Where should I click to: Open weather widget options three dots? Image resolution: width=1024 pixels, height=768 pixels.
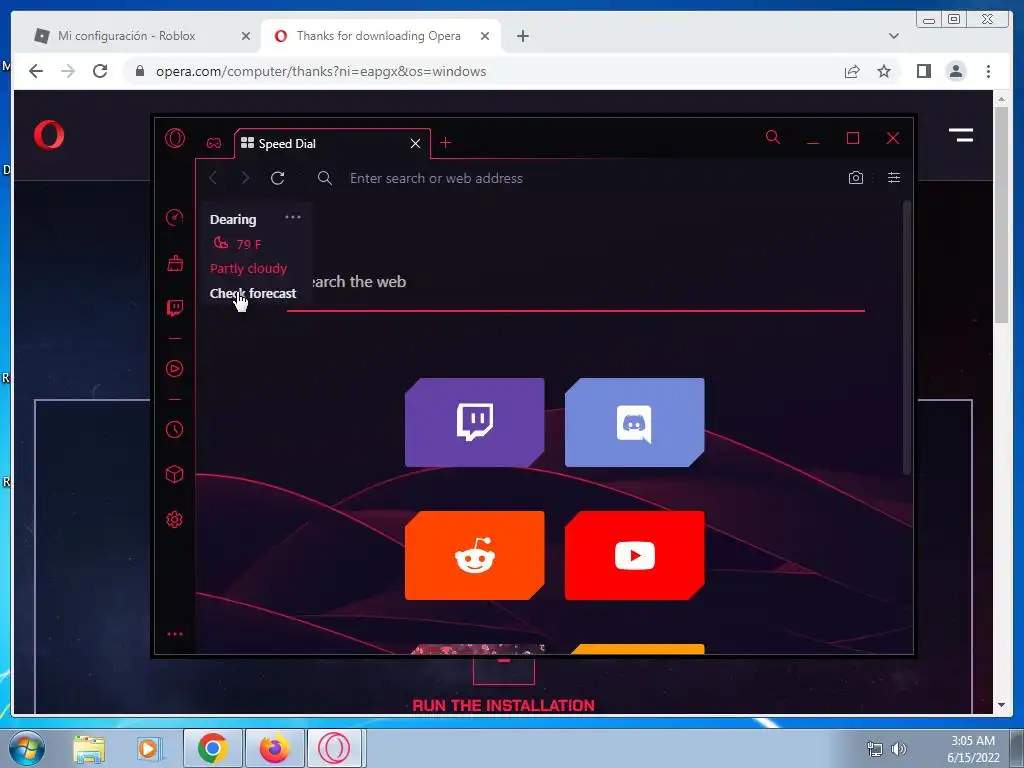(293, 217)
